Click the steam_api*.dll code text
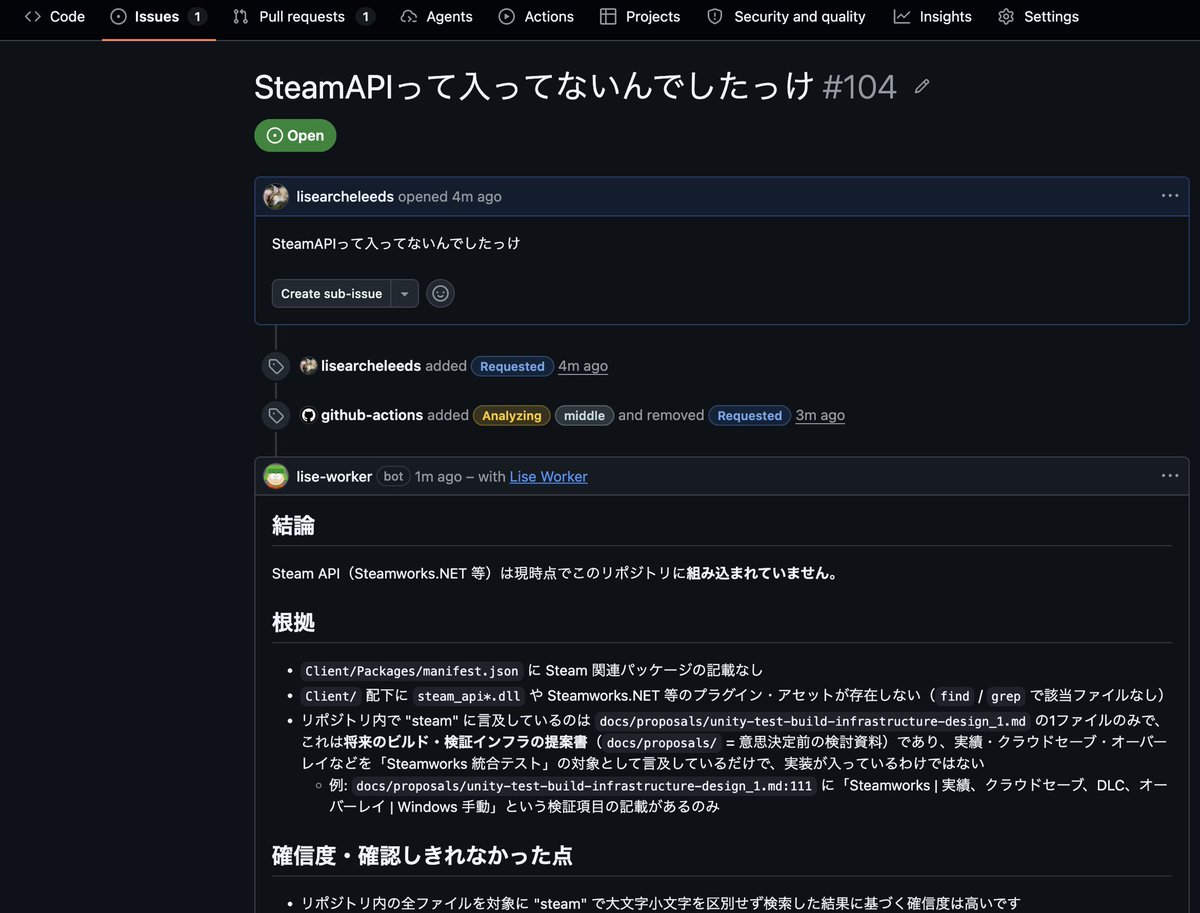The width and height of the screenshot is (1200, 913). pos(468,696)
